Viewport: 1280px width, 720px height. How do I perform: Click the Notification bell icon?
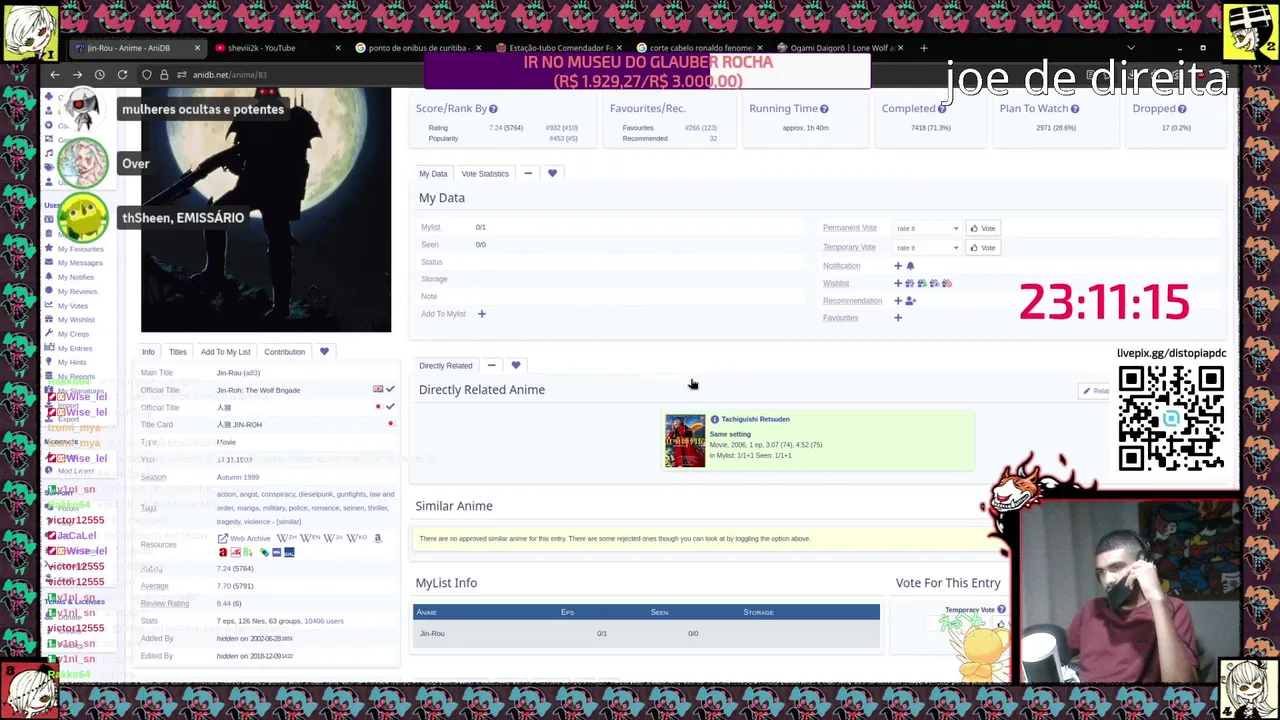click(x=910, y=266)
